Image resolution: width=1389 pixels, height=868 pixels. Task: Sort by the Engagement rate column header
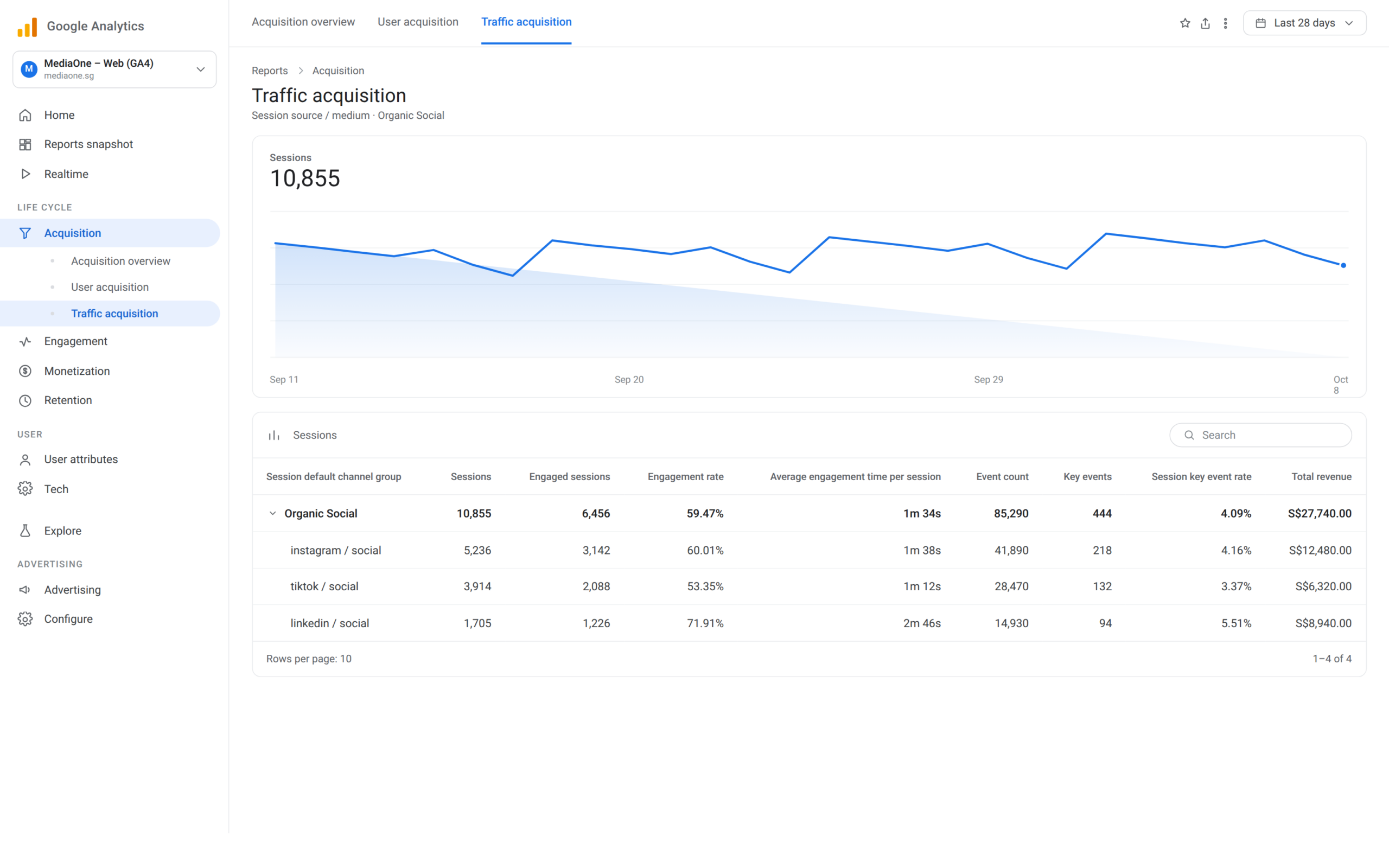[x=685, y=477]
